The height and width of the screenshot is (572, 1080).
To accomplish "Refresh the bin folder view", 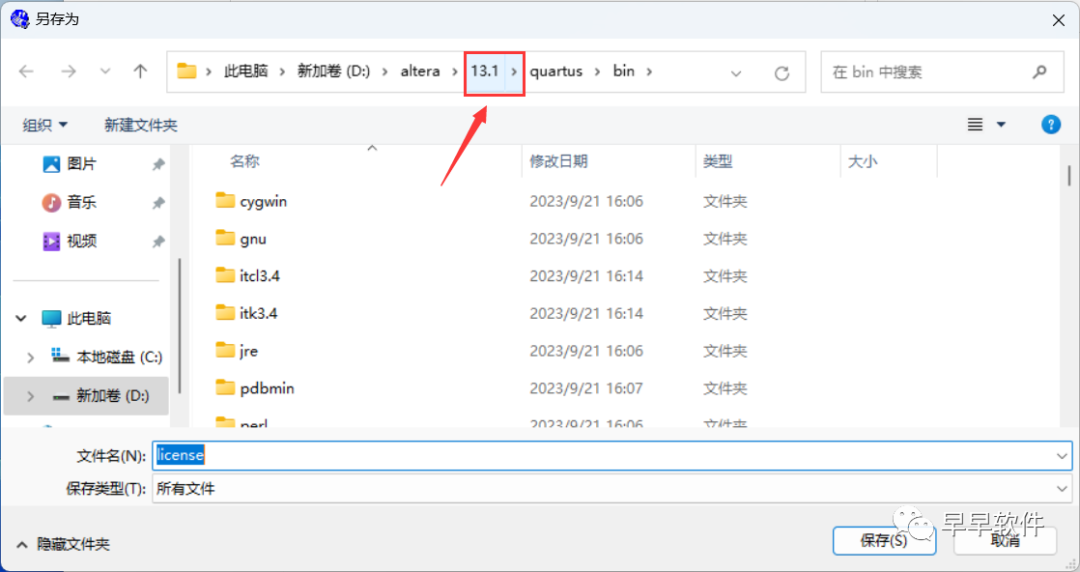I will [782, 73].
